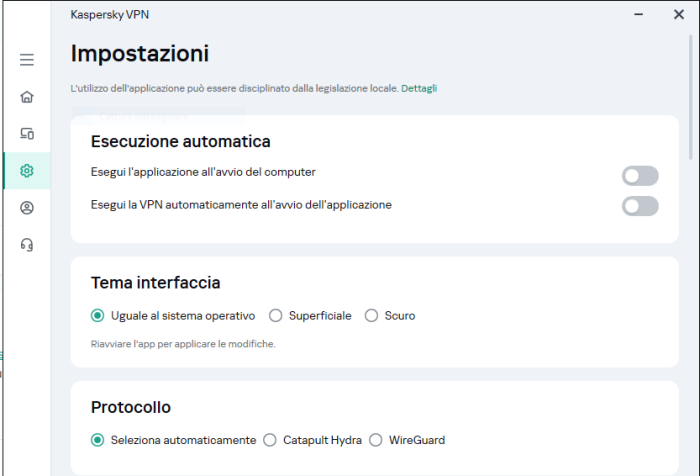Open the Dettagli legislation link

419,88
